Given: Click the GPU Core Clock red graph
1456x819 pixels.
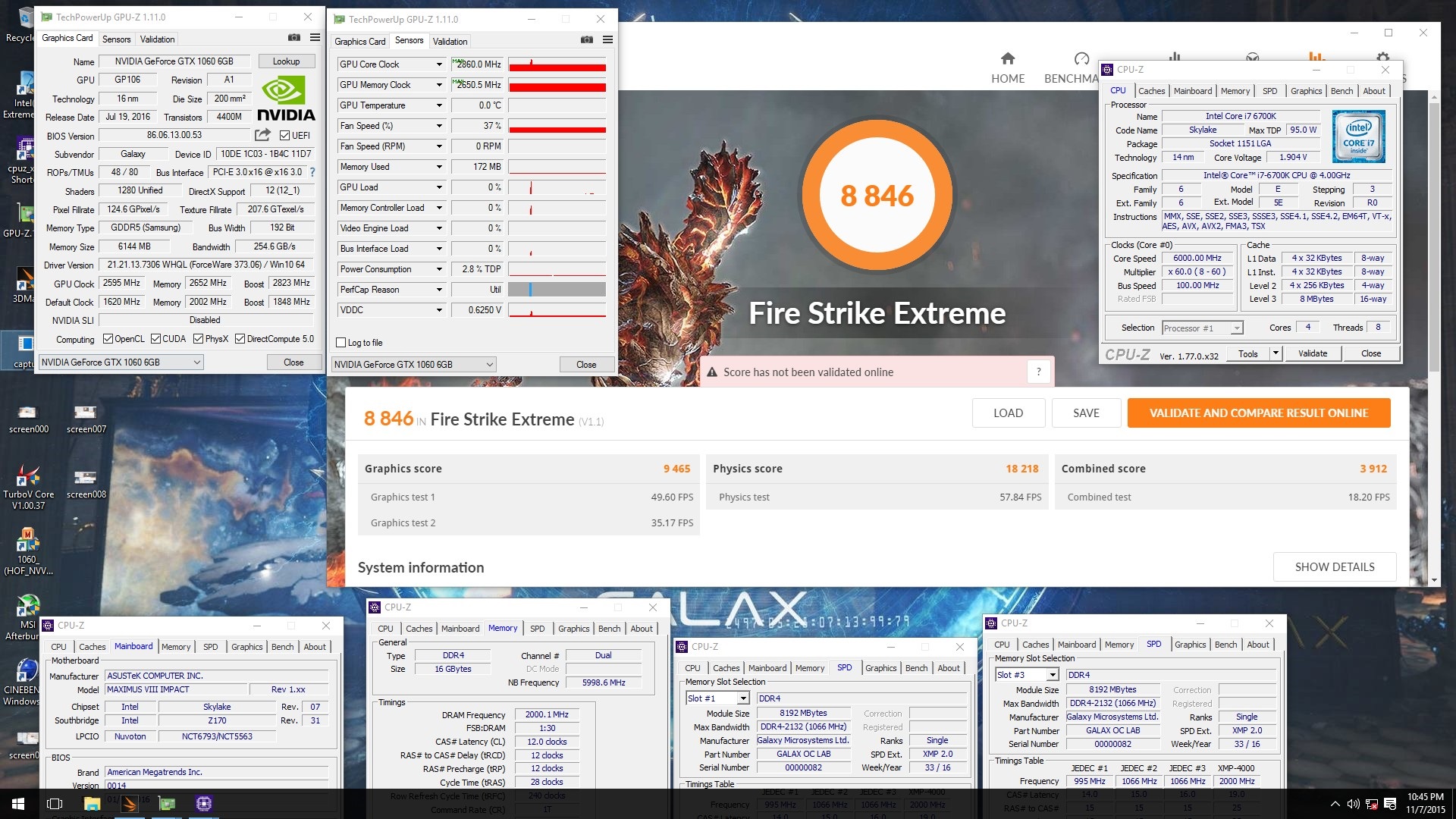Looking at the screenshot, I should pos(557,64).
